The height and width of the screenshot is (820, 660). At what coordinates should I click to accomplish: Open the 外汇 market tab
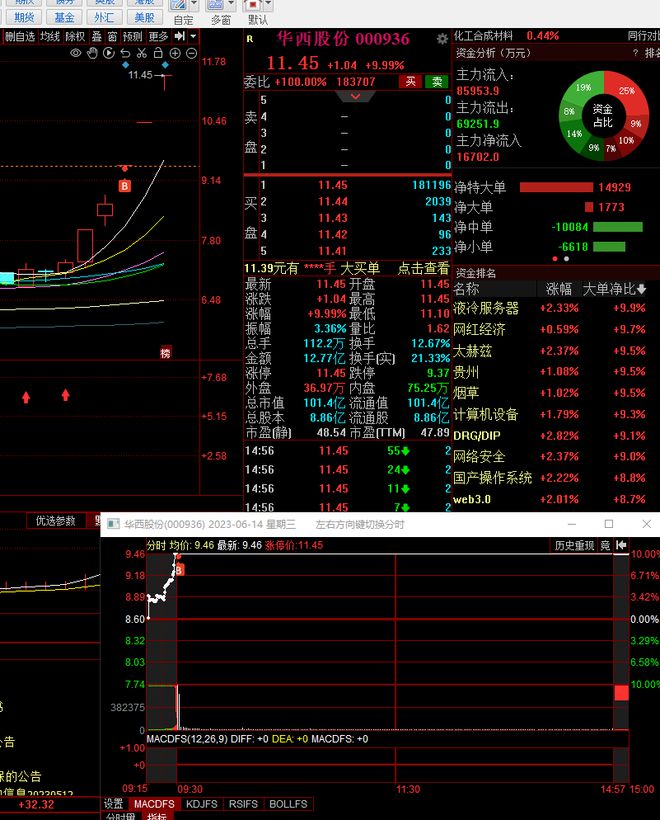pyautogui.click(x=104, y=18)
